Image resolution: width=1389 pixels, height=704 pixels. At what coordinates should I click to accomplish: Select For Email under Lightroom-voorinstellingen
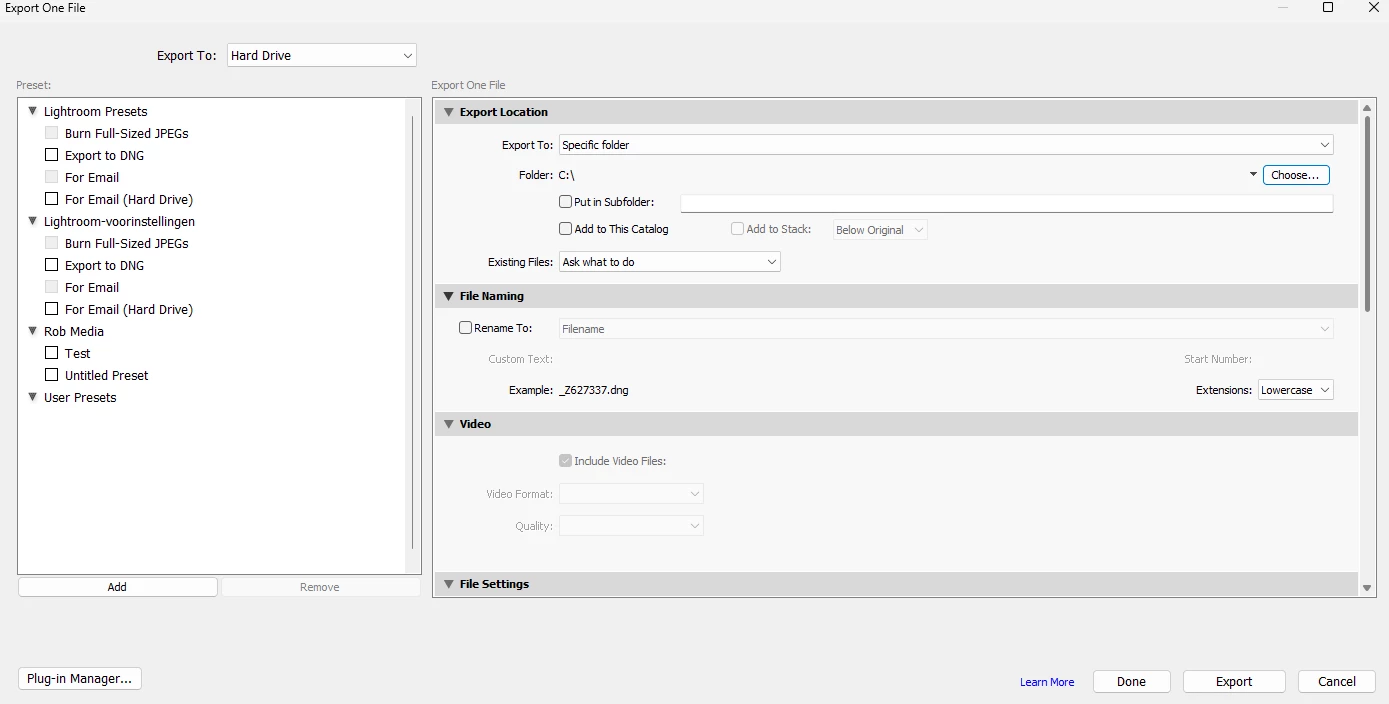coord(92,287)
